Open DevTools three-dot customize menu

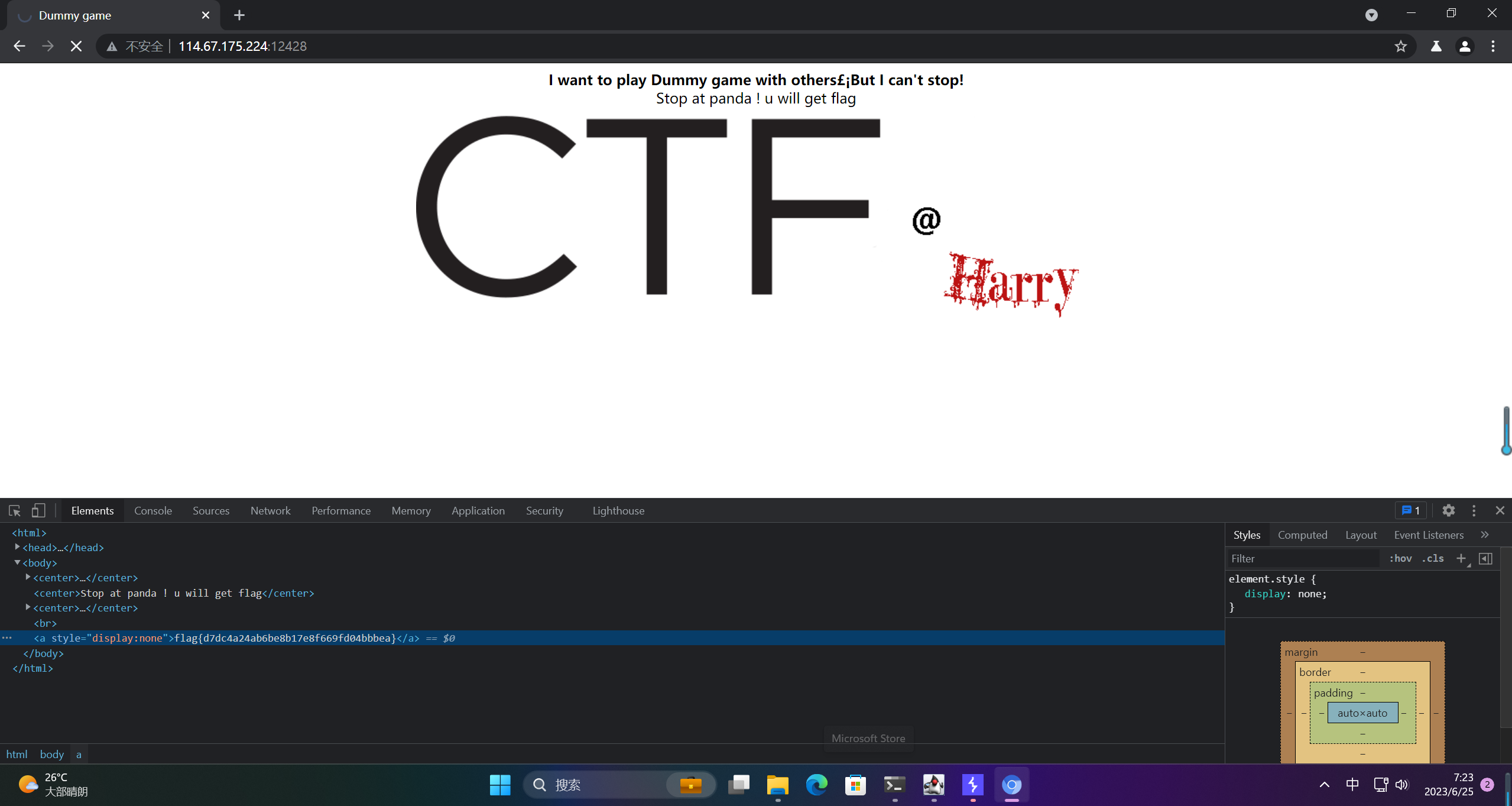pos(1474,510)
